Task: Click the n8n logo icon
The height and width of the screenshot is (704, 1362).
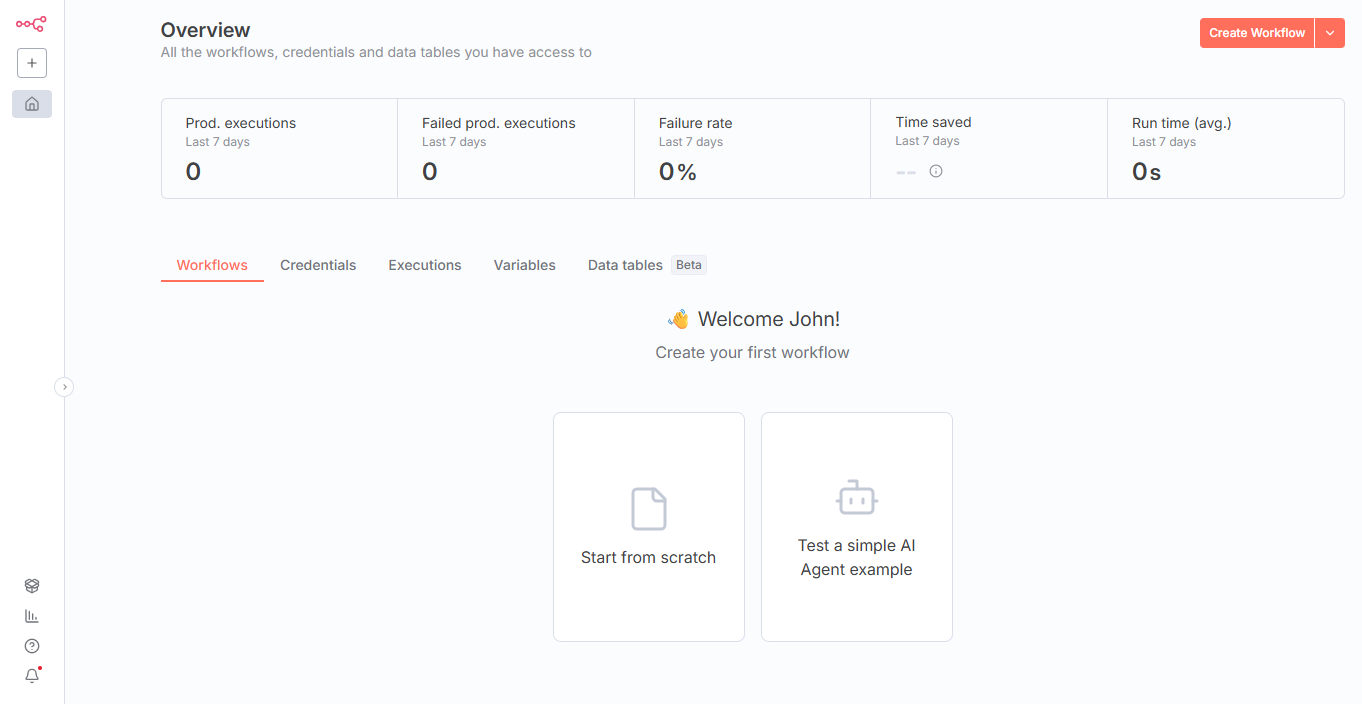Action: [31, 24]
